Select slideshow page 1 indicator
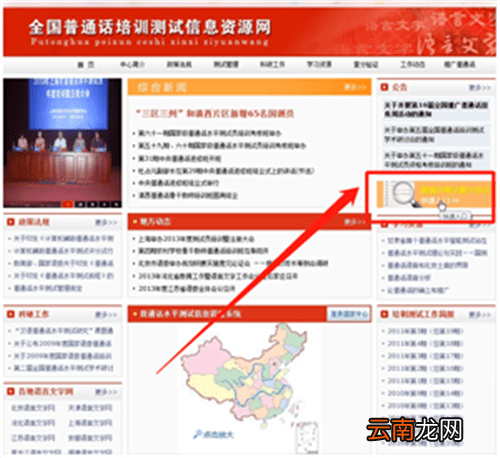This screenshot has width=500, height=458. (68, 204)
